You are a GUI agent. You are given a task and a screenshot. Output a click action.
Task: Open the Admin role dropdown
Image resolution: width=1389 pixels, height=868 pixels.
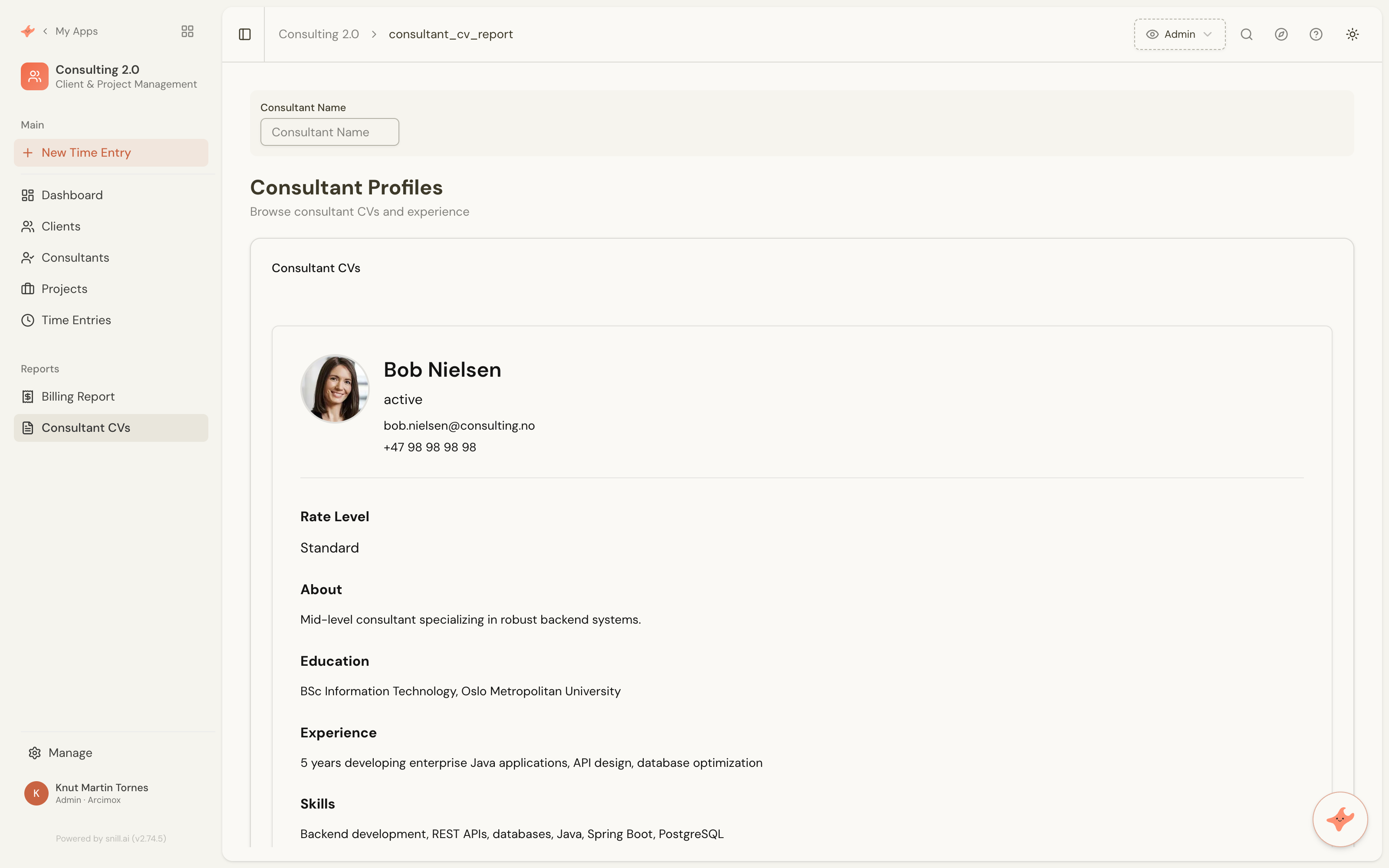point(1179,34)
